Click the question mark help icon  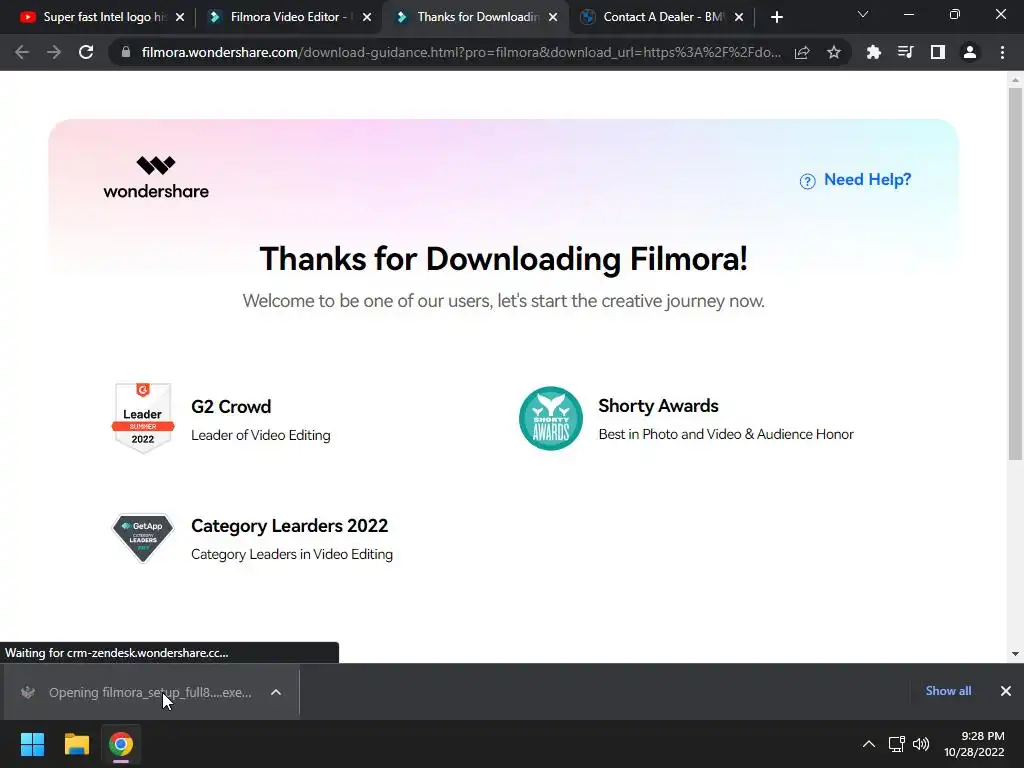808,181
